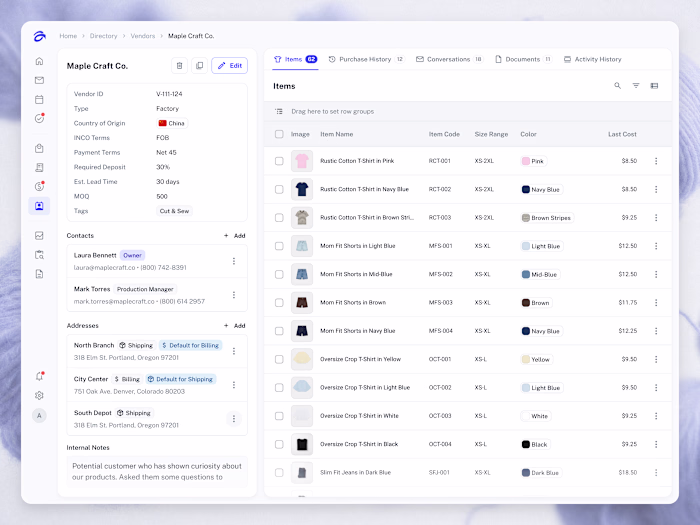Open the mail icon in left sidebar
This screenshot has width=700, height=525.
pos(39,80)
